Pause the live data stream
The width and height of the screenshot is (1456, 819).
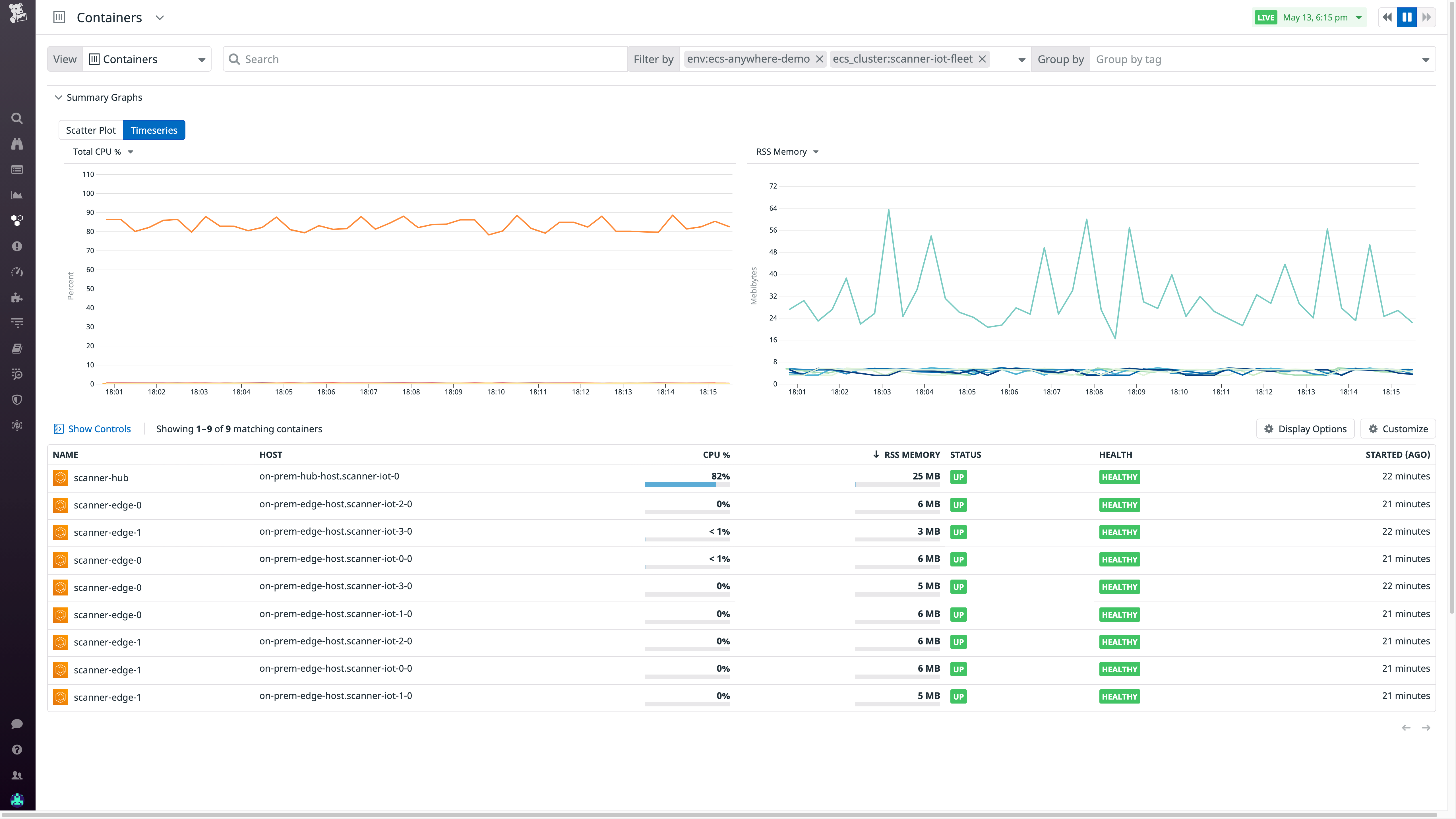[1407, 17]
